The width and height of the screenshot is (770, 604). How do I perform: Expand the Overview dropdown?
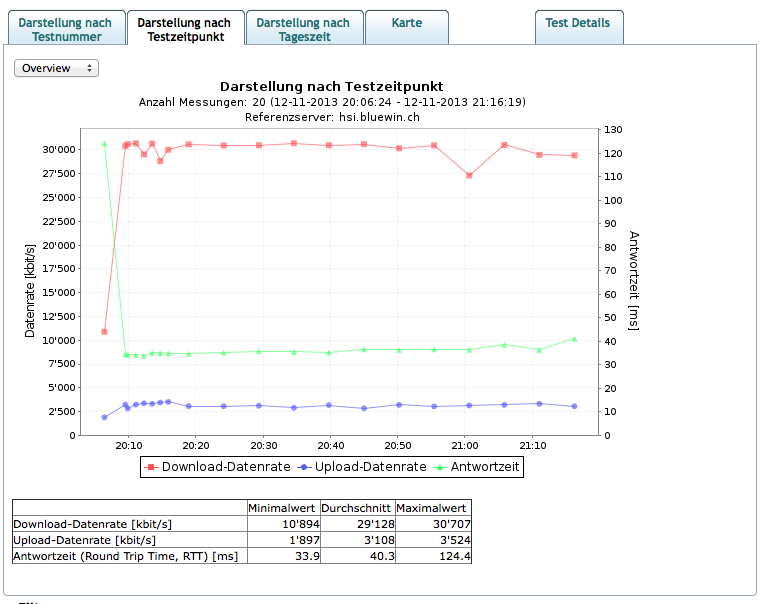[56, 68]
